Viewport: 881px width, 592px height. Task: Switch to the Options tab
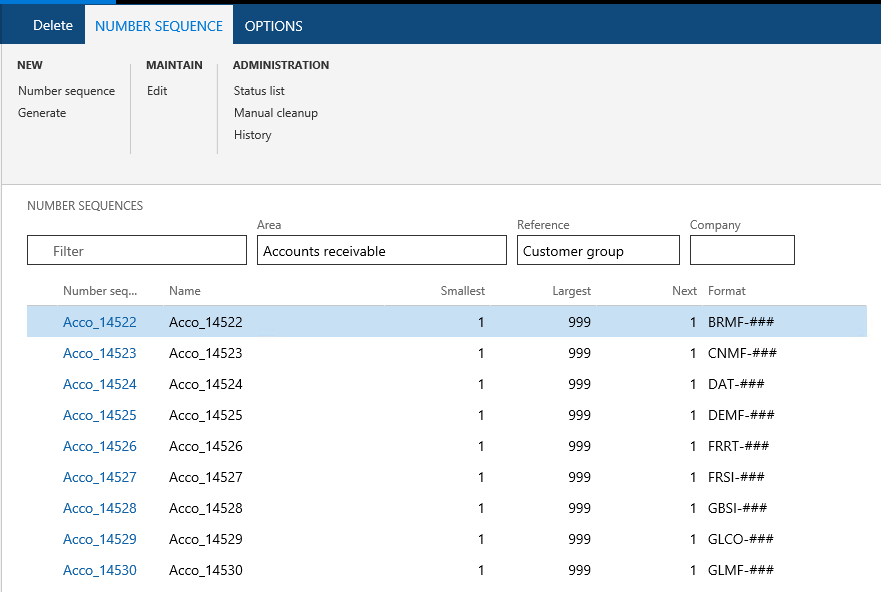coord(273,26)
